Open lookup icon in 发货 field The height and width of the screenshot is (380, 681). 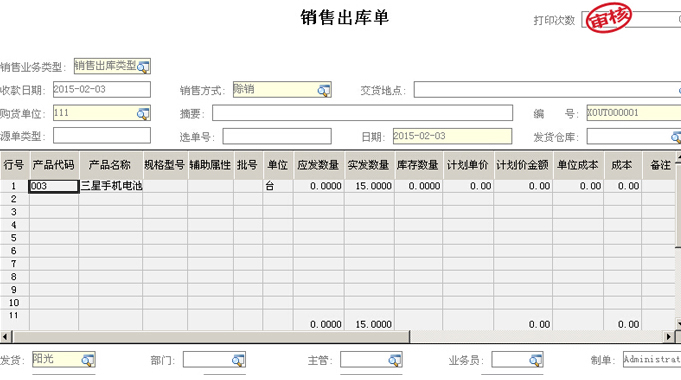click(x=87, y=360)
